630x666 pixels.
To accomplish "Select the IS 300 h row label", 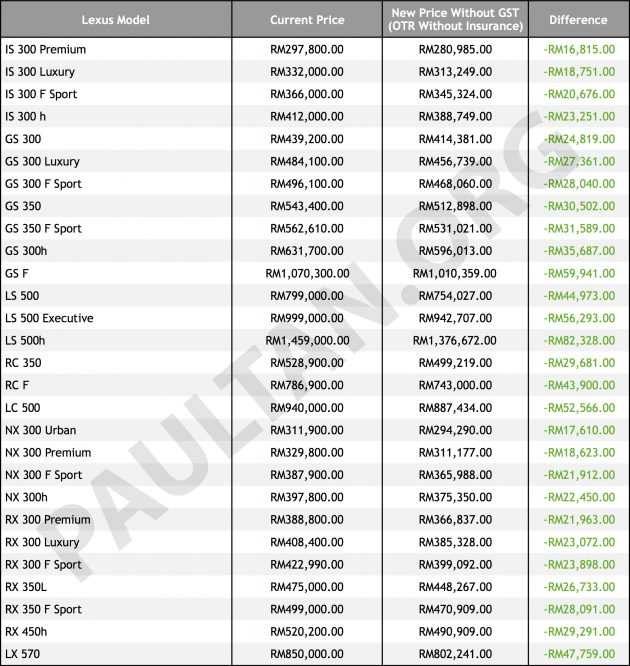I will [25, 117].
